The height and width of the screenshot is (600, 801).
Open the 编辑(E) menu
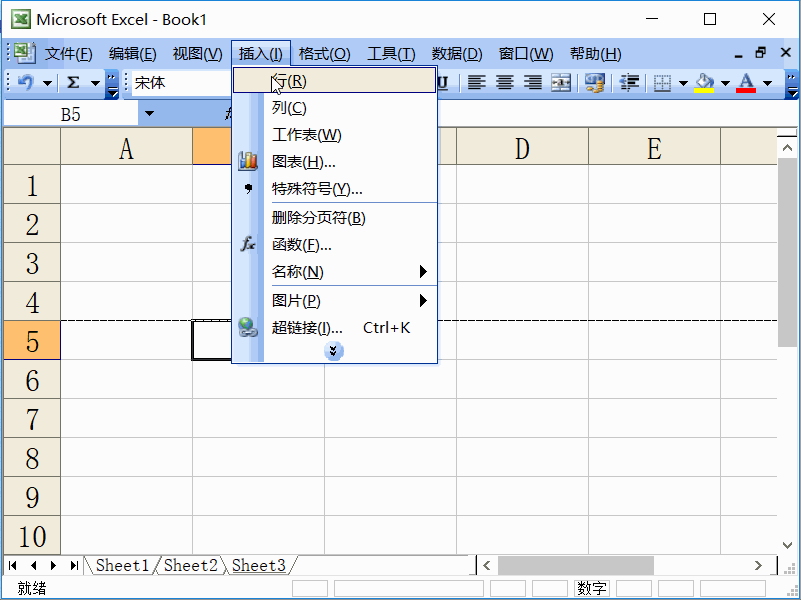pyautogui.click(x=132, y=54)
